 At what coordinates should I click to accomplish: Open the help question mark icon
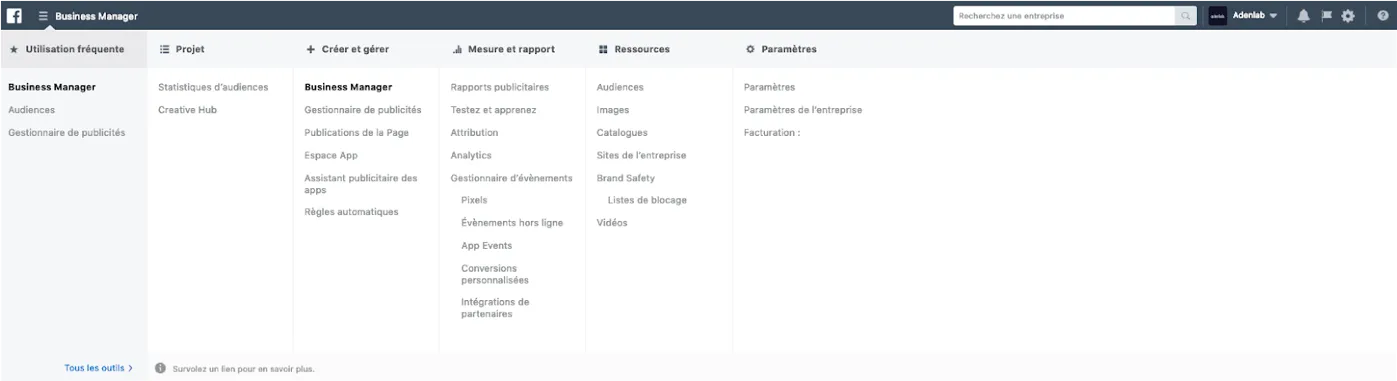pyautogui.click(x=1383, y=16)
